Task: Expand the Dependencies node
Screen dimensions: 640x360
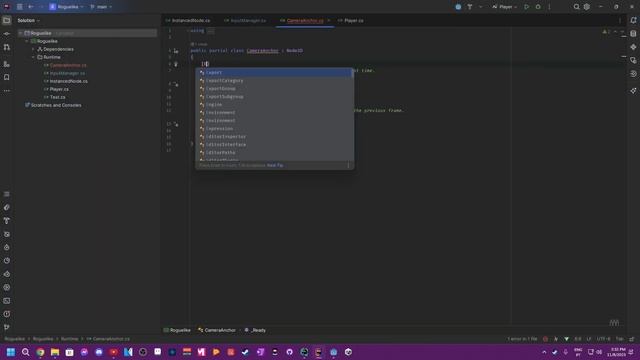Action: [33, 49]
